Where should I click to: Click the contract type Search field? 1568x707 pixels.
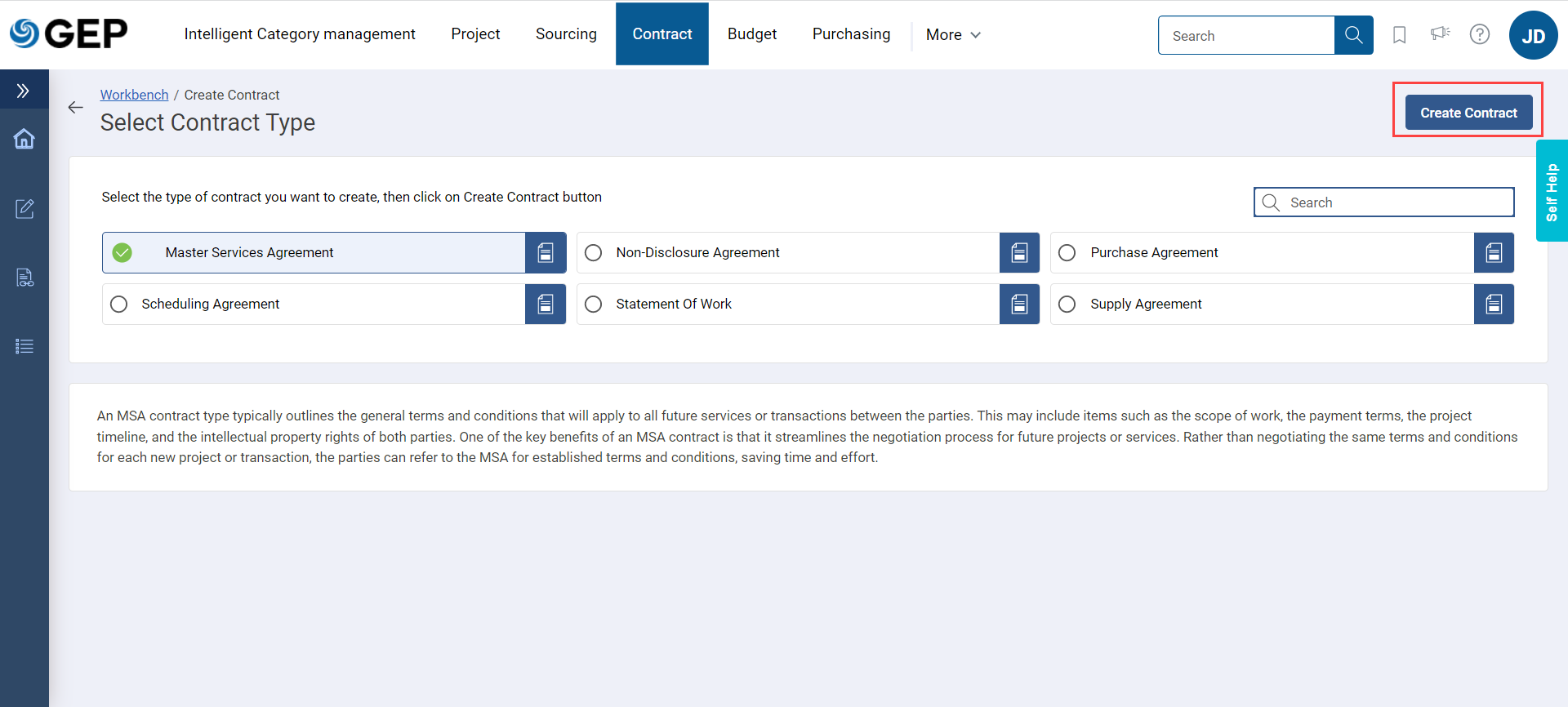pos(1395,202)
